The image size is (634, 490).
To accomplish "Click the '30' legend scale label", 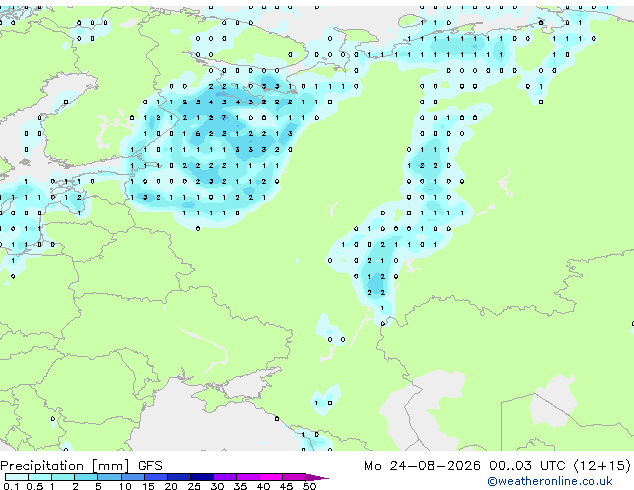I will click(217, 486).
